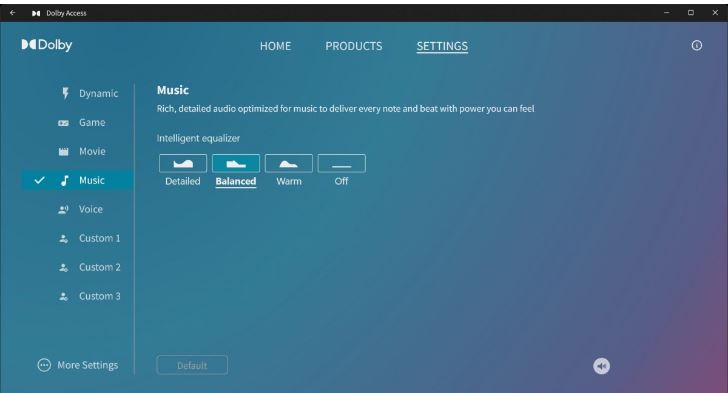Select the Voice profile
The image size is (728, 393).
pyautogui.click(x=78, y=210)
